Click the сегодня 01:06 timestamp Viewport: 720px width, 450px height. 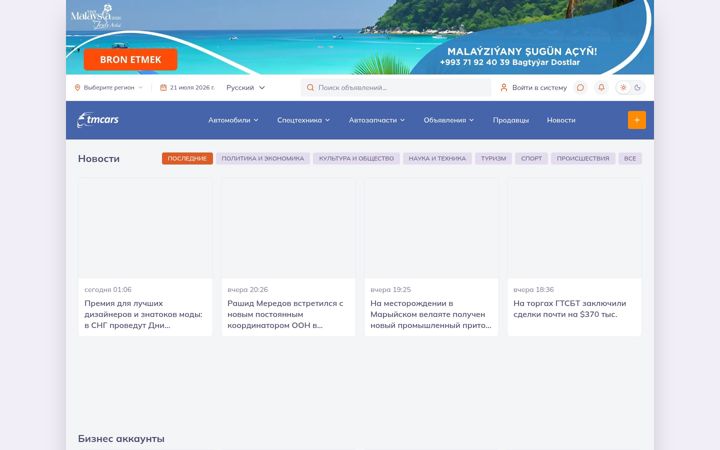(x=108, y=289)
